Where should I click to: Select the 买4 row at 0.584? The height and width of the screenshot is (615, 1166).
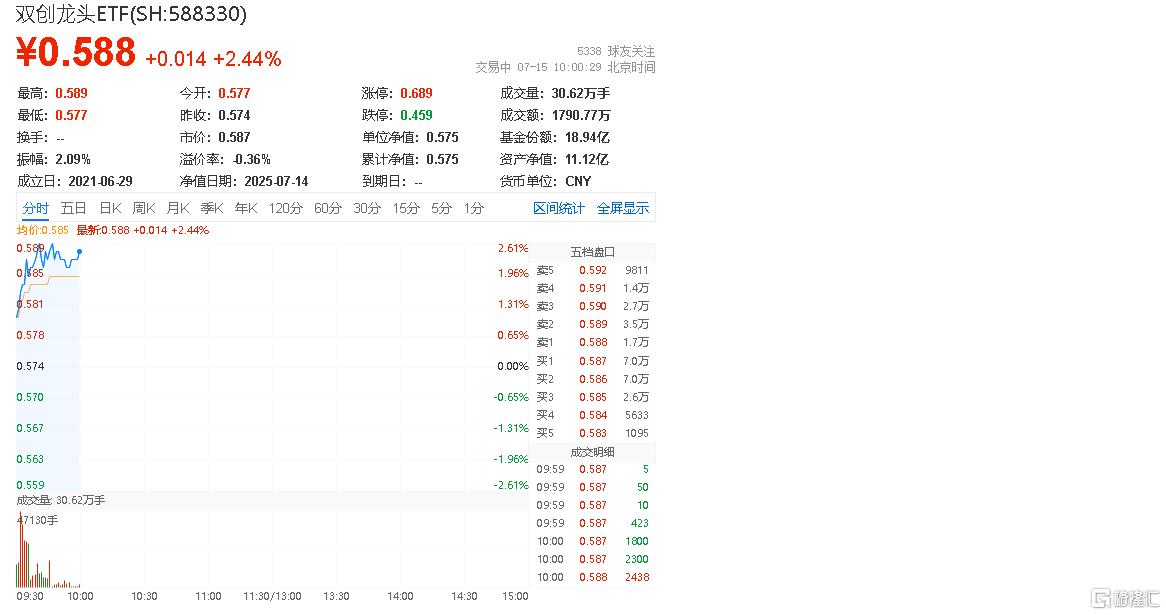593,415
